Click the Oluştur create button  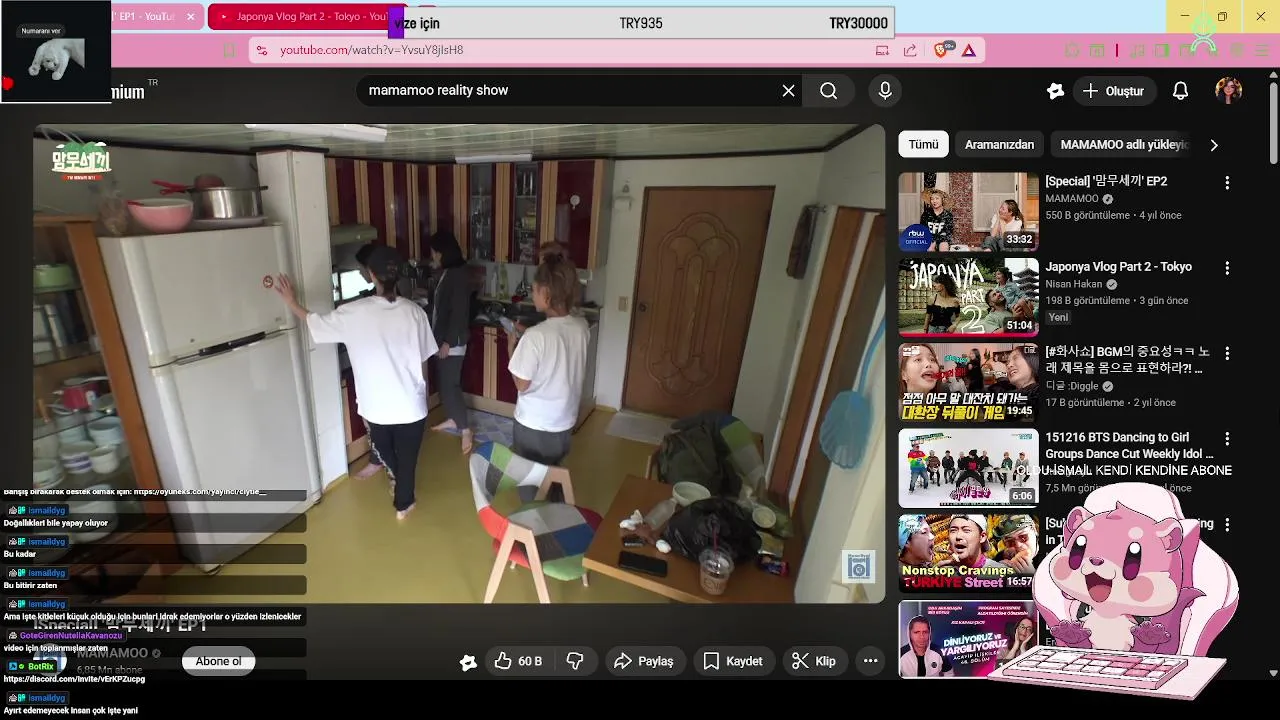pos(1114,91)
